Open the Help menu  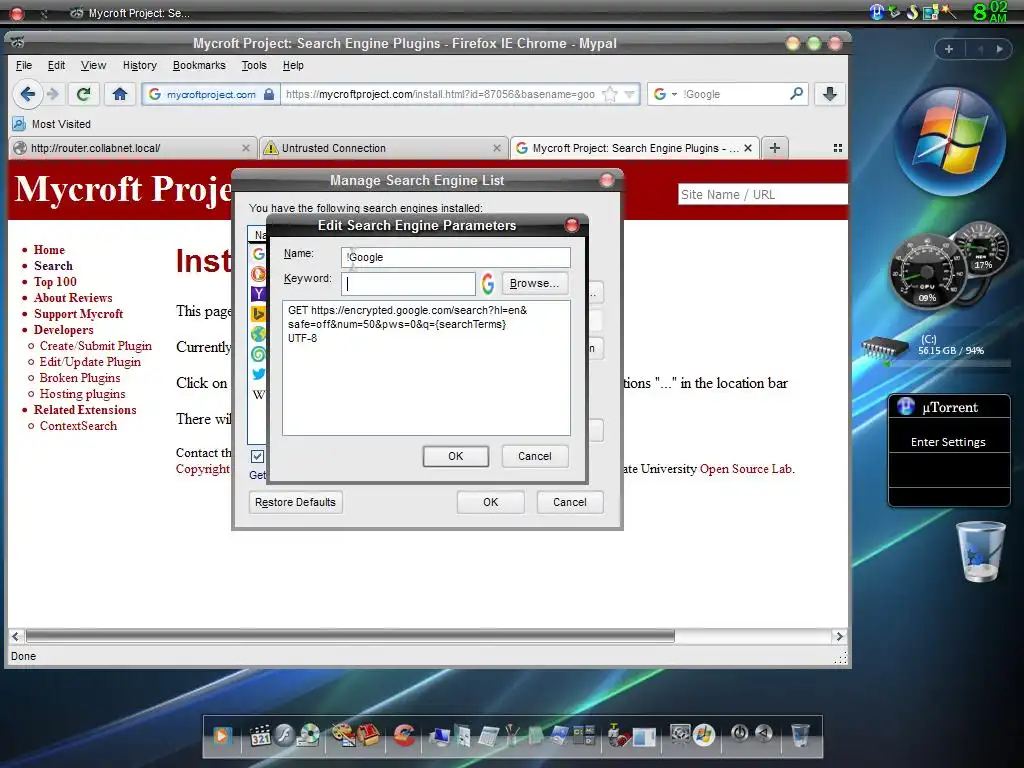[293, 65]
